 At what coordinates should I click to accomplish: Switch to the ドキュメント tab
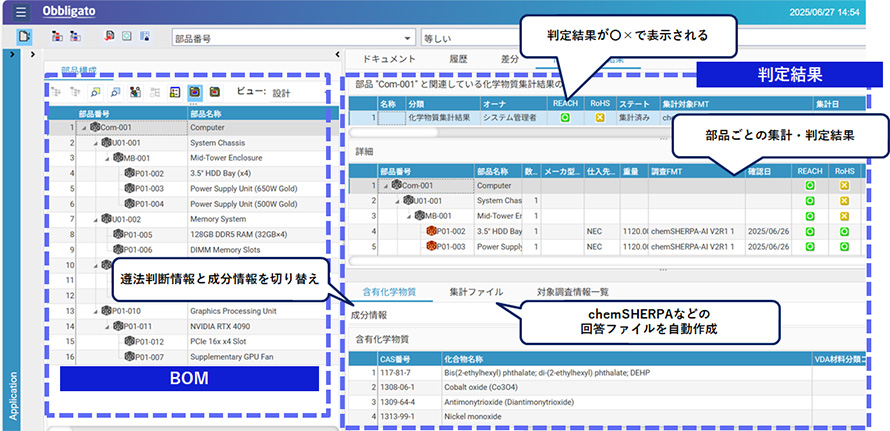389,59
